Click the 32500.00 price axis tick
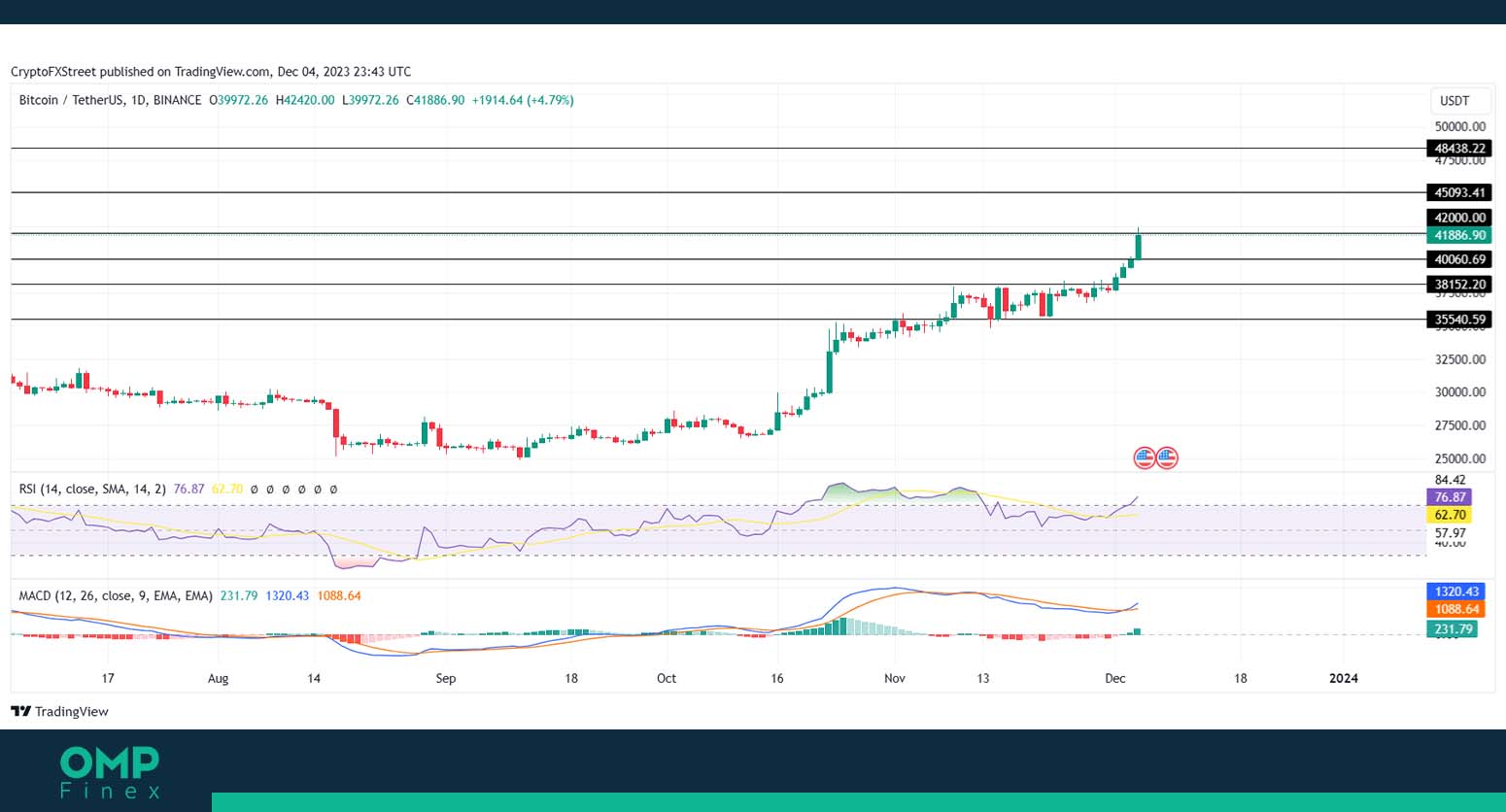Viewport: 1506px width, 812px height. 1460,359
